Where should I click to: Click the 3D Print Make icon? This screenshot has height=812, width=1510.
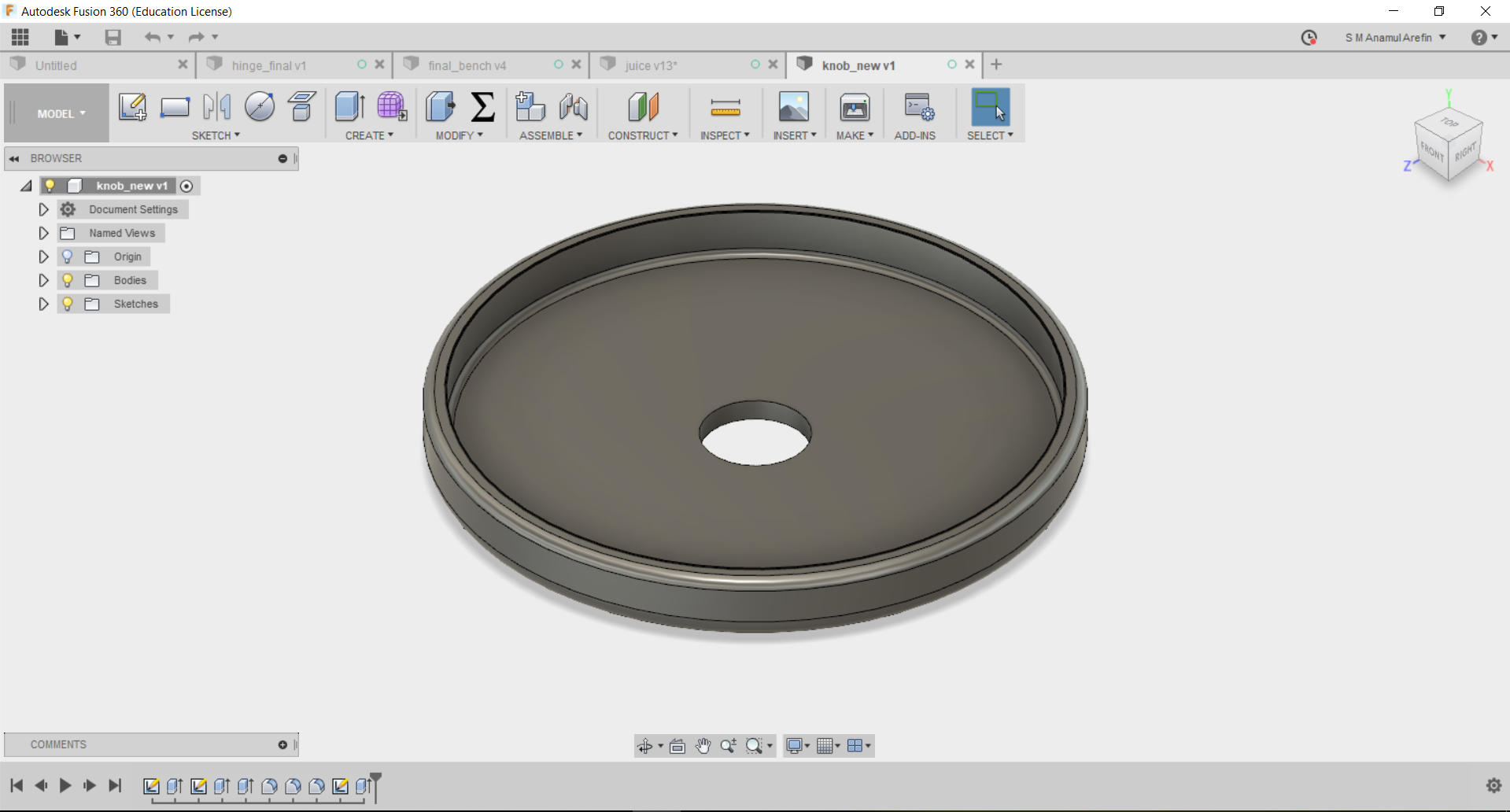click(855, 107)
